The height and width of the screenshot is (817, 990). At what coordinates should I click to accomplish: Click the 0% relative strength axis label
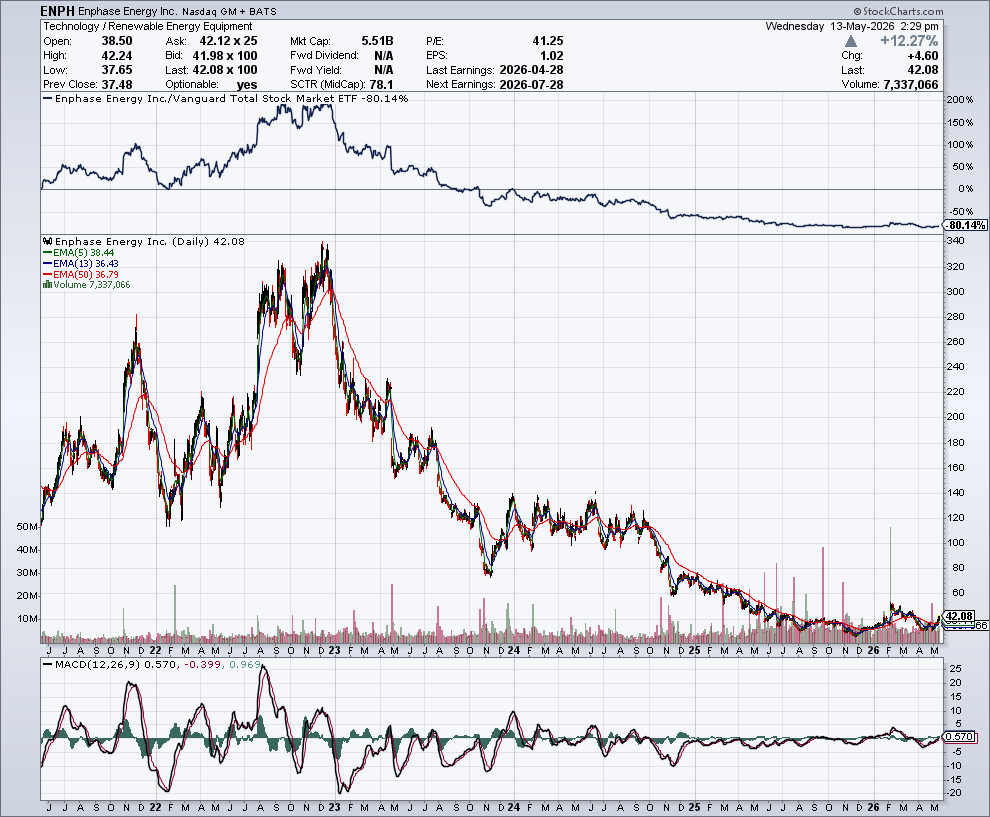coord(965,189)
